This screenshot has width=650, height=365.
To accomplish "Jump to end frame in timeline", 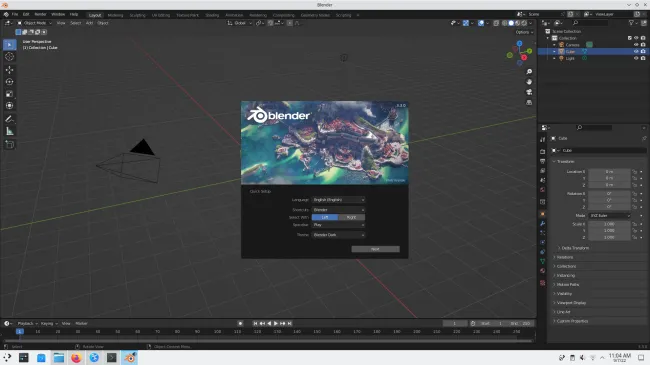I will 290,324.
